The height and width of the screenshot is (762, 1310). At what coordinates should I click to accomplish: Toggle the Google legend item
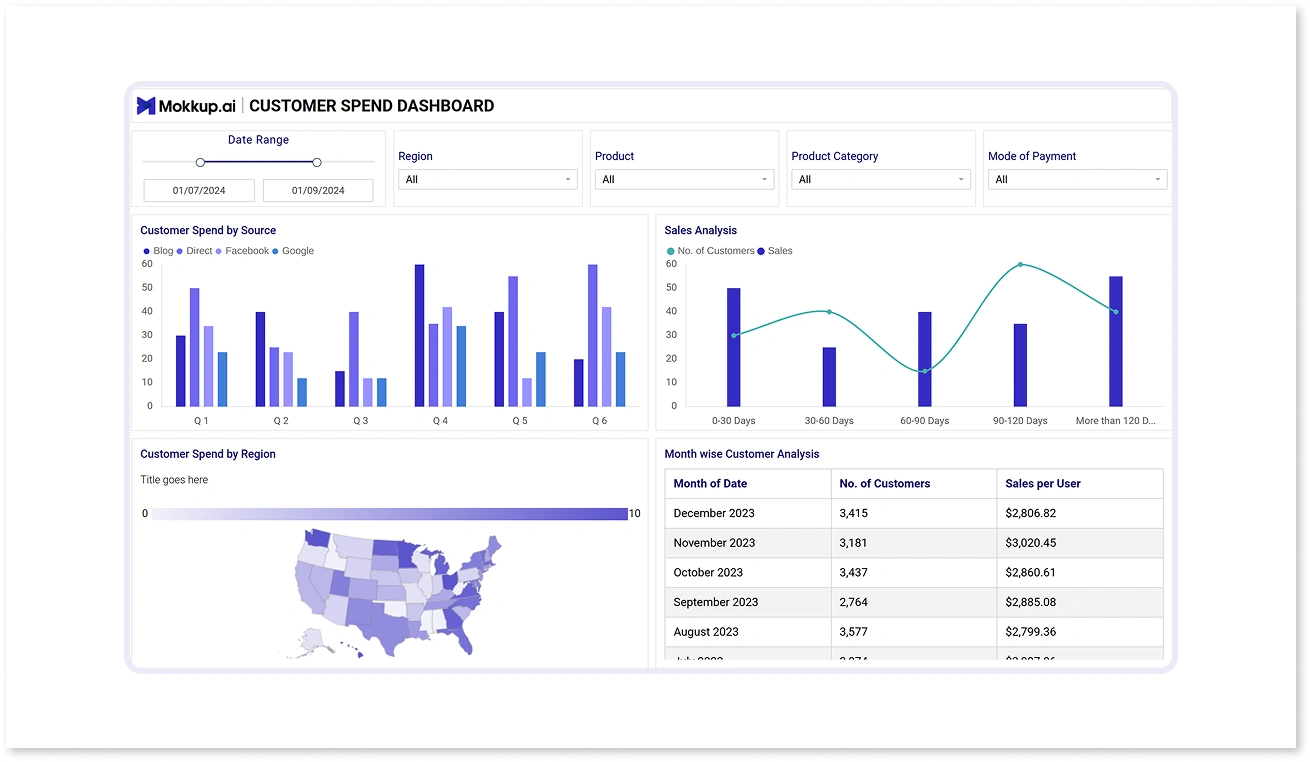[293, 251]
